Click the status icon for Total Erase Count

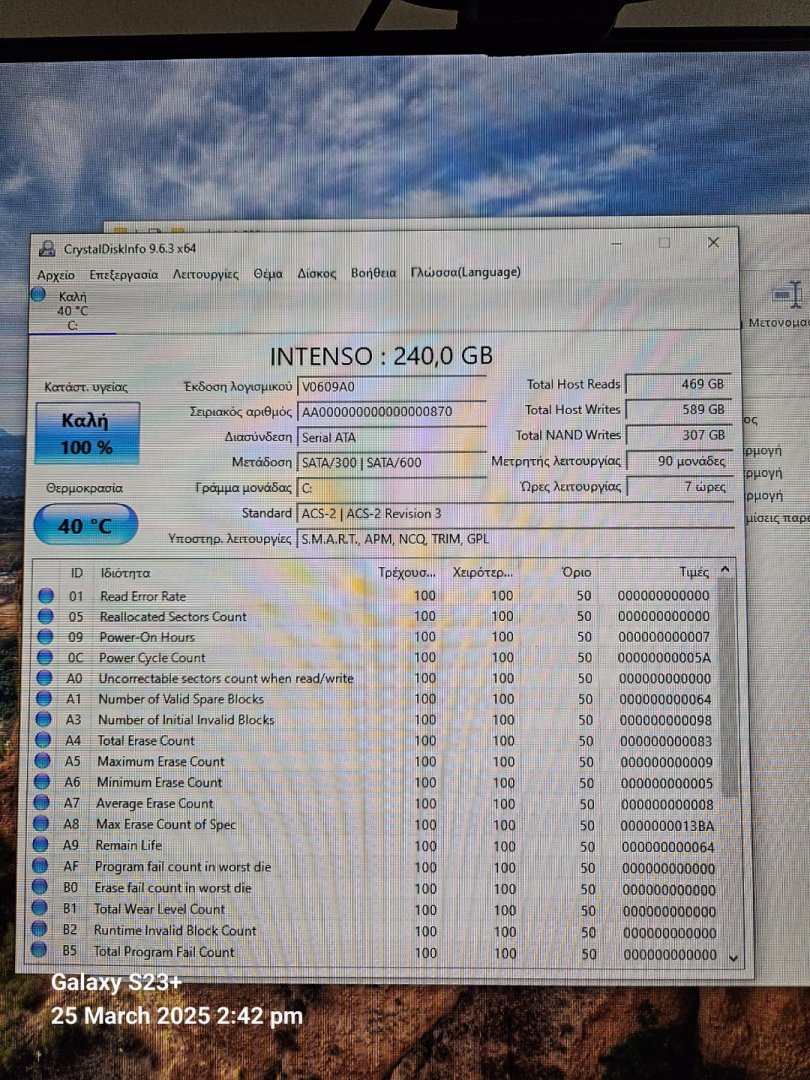[43, 740]
